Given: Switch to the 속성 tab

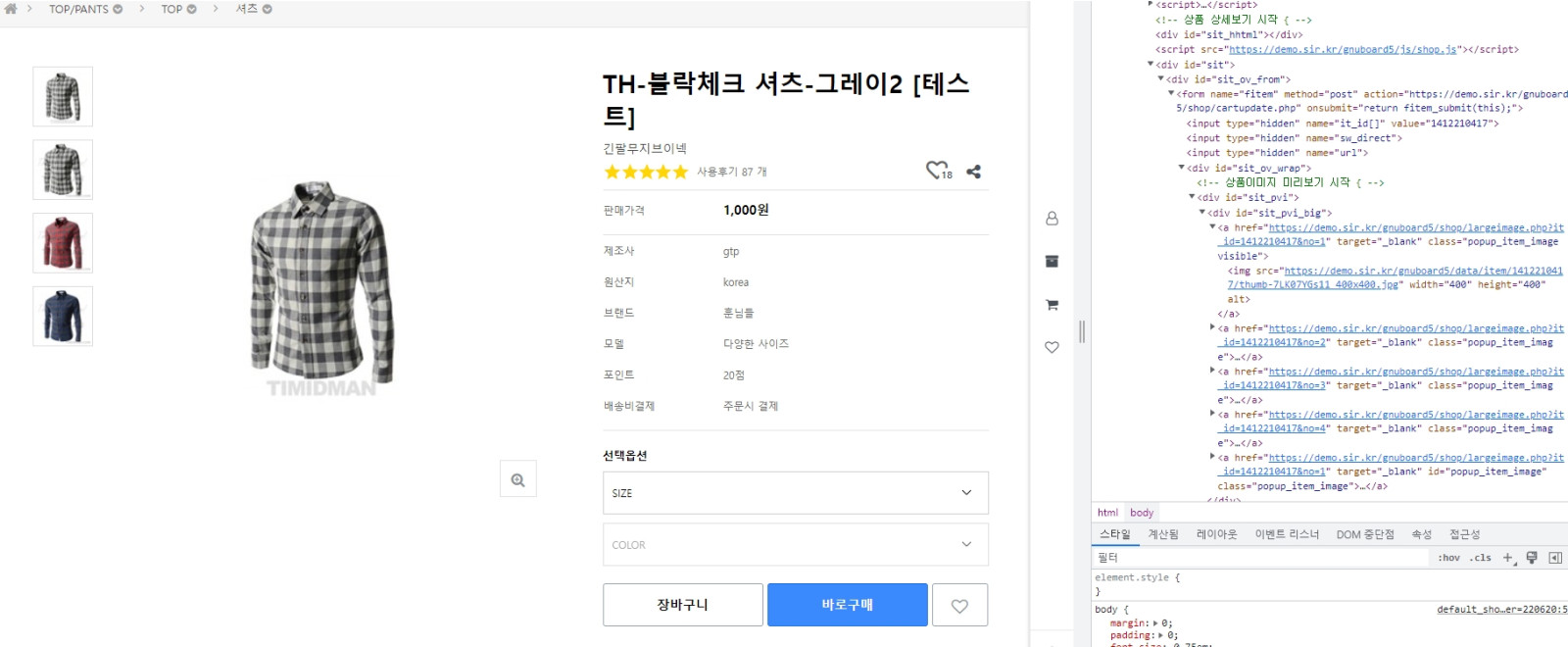Looking at the screenshot, I should coord(1422,534).
